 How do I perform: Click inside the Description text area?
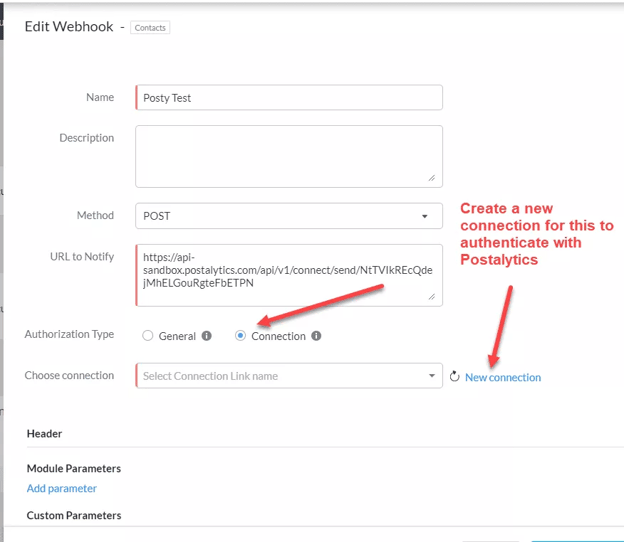(289, 156)
